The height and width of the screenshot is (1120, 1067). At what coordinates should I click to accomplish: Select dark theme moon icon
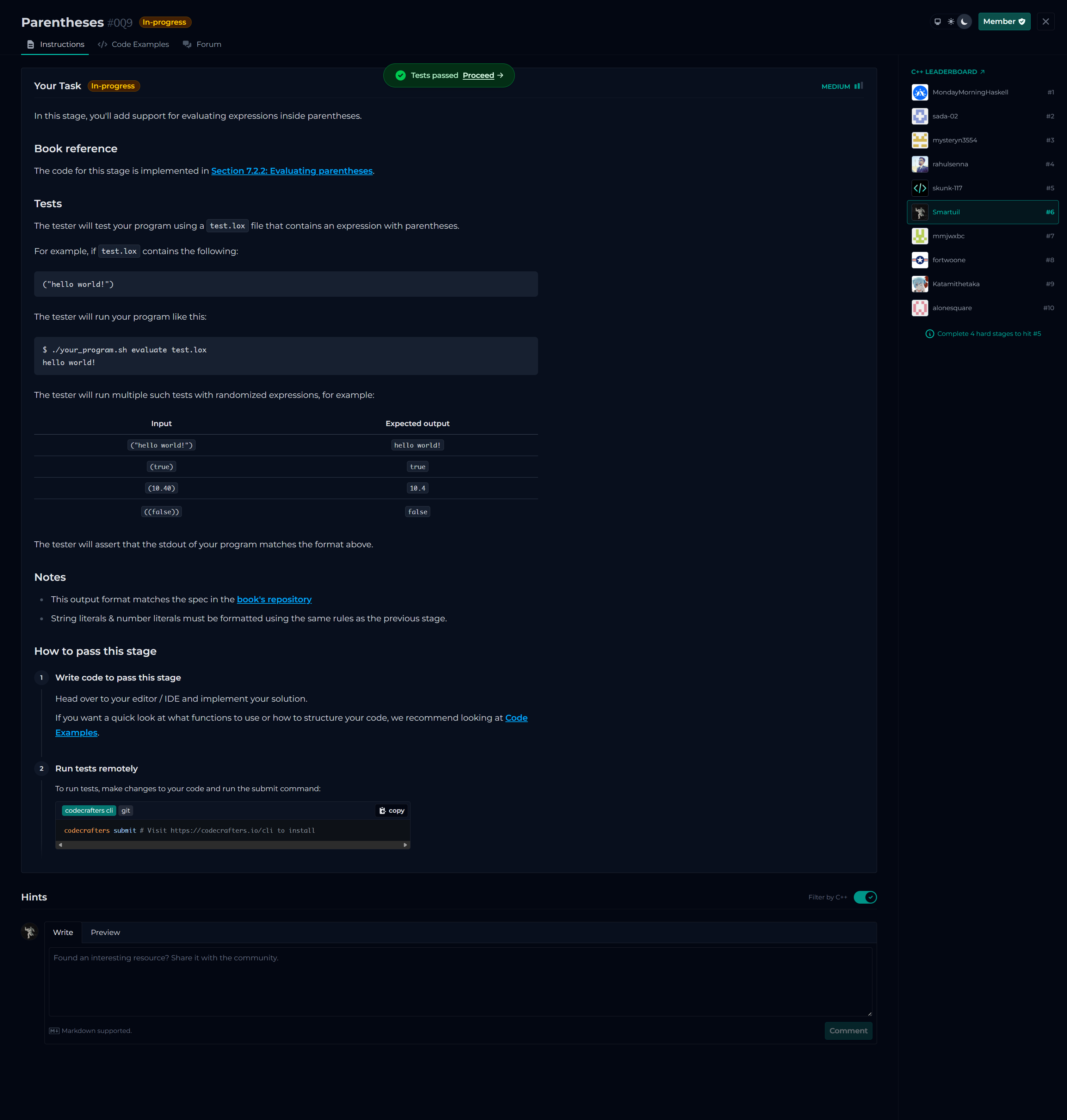coord(964,21)
